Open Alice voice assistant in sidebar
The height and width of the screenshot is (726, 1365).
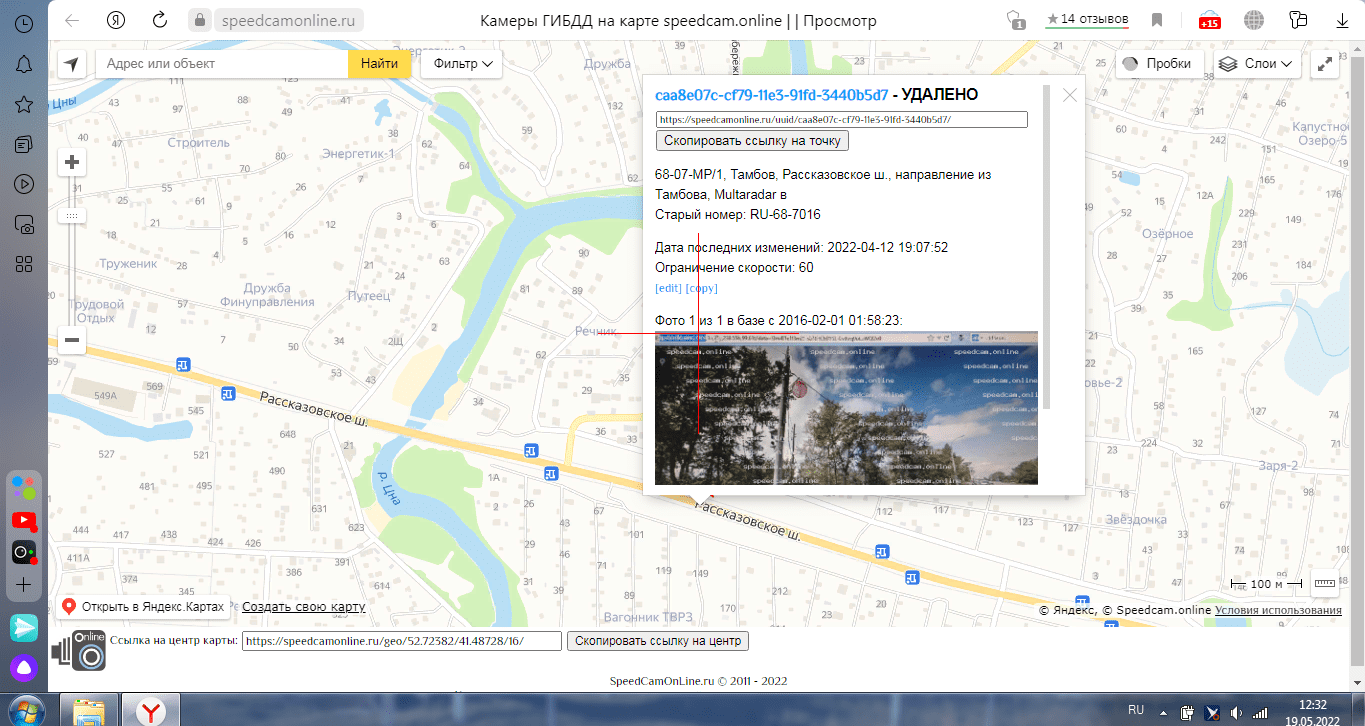[24, 668]
